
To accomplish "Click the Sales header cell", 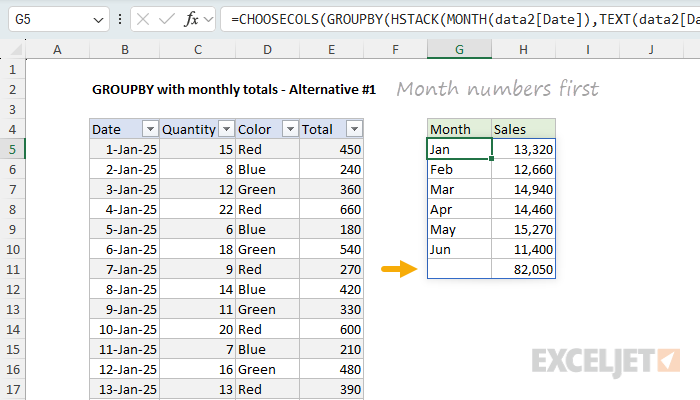I will click(x=523, y=129).
